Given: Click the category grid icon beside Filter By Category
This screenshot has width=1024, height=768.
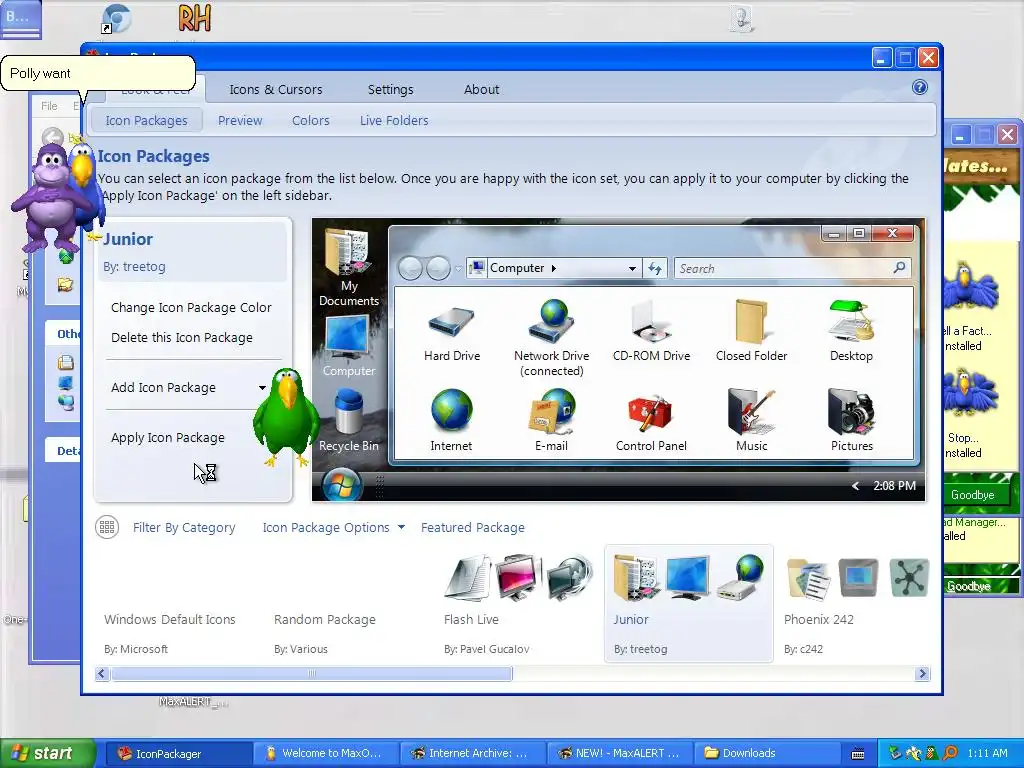Looking at the screenshot, I should coord(107,527).
